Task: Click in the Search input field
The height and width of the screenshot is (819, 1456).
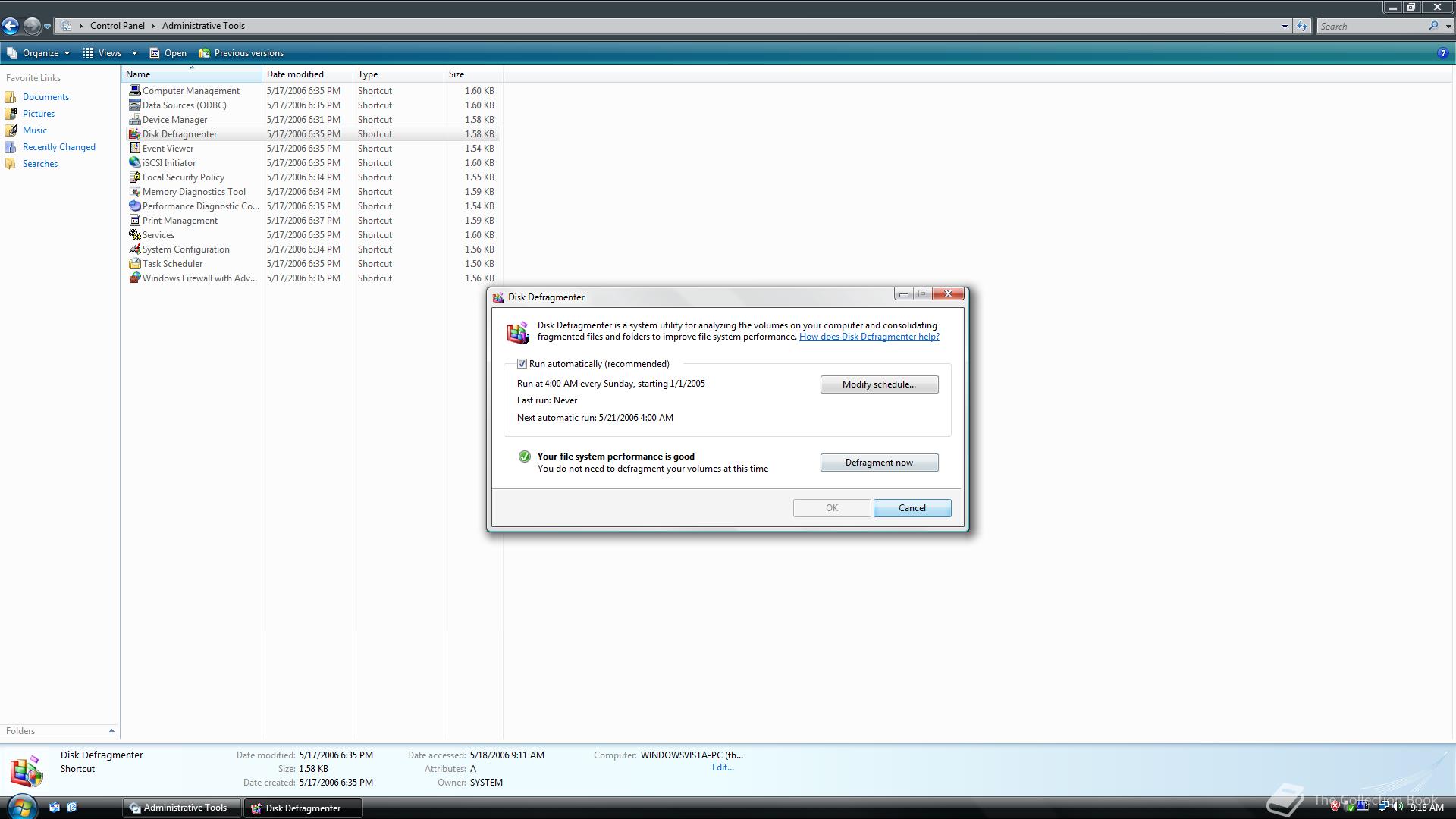Action: pyautogui.click(x=1373, y=26)
